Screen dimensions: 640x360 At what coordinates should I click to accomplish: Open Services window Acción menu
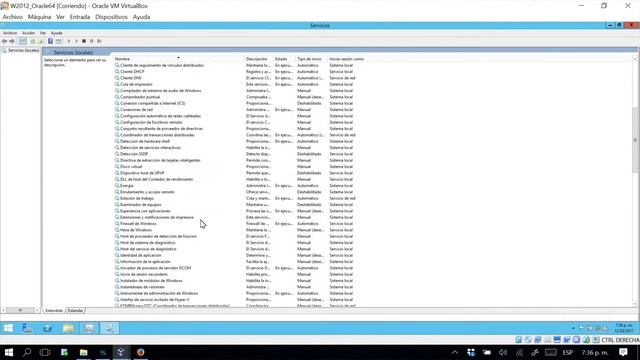[28, 33]
